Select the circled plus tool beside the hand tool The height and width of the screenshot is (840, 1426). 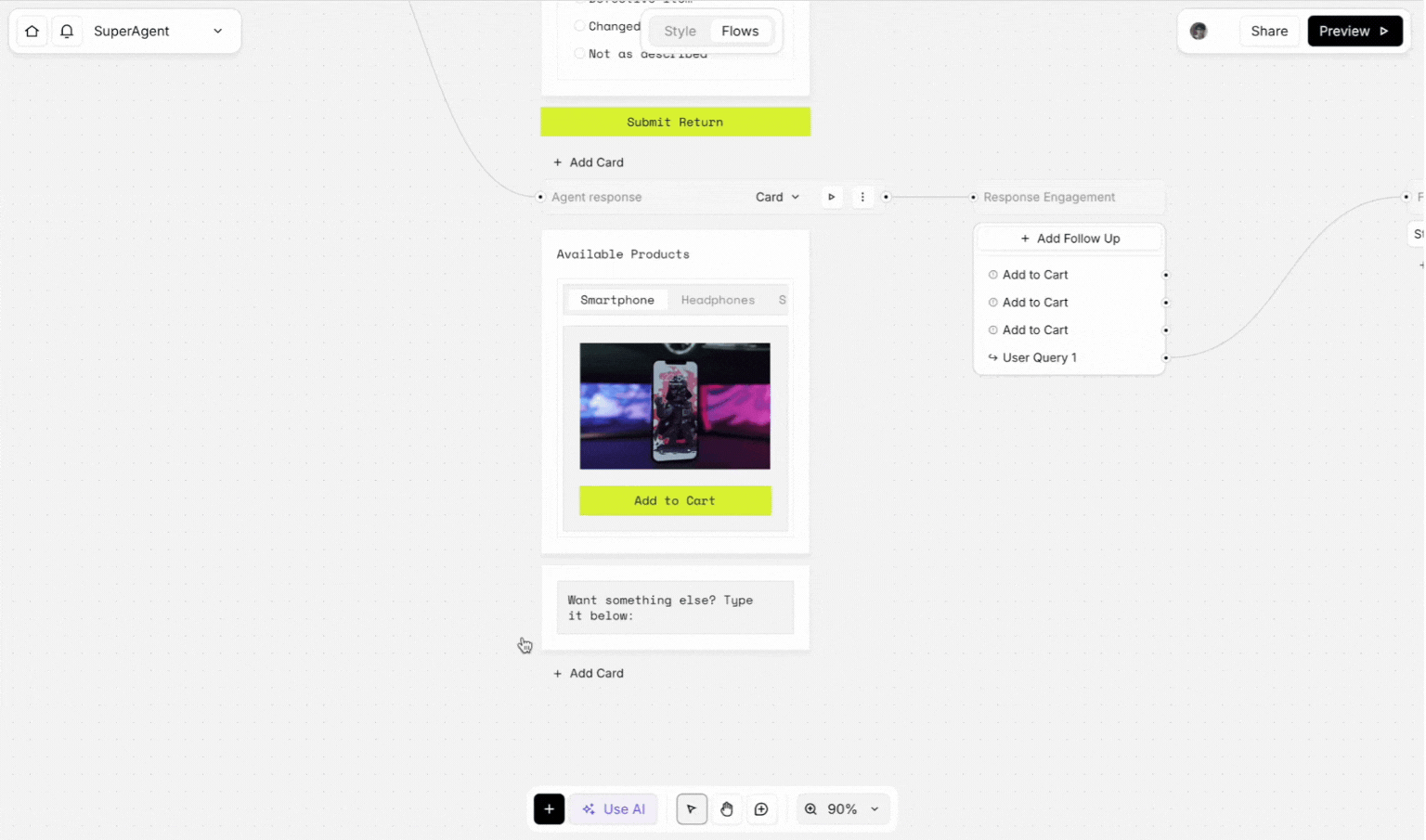coord(761,809)
